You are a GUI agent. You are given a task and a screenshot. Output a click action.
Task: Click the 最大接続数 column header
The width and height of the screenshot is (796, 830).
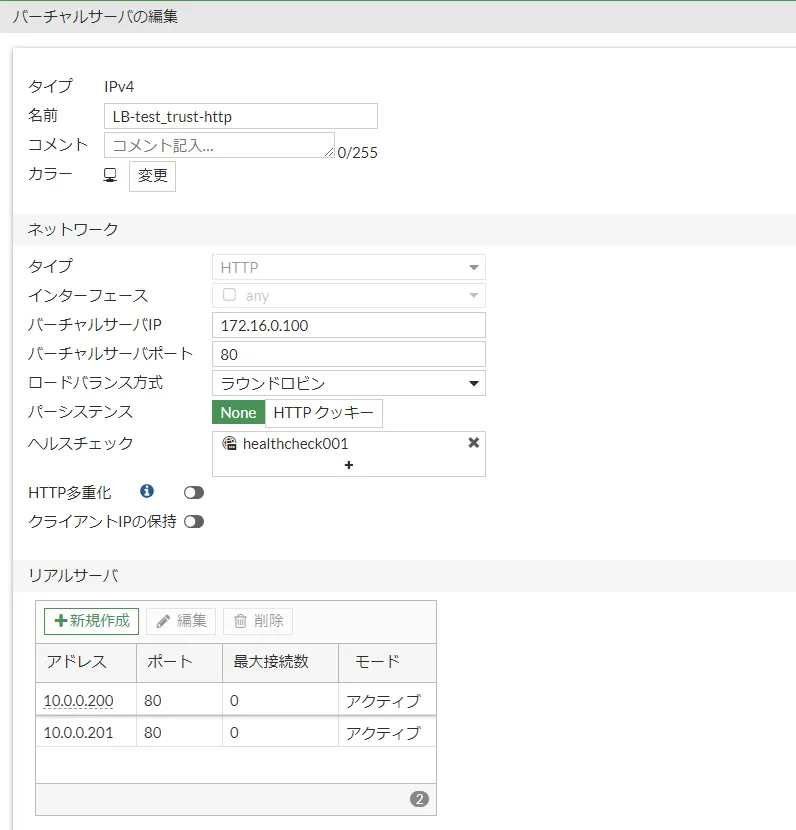coord(281,663)
